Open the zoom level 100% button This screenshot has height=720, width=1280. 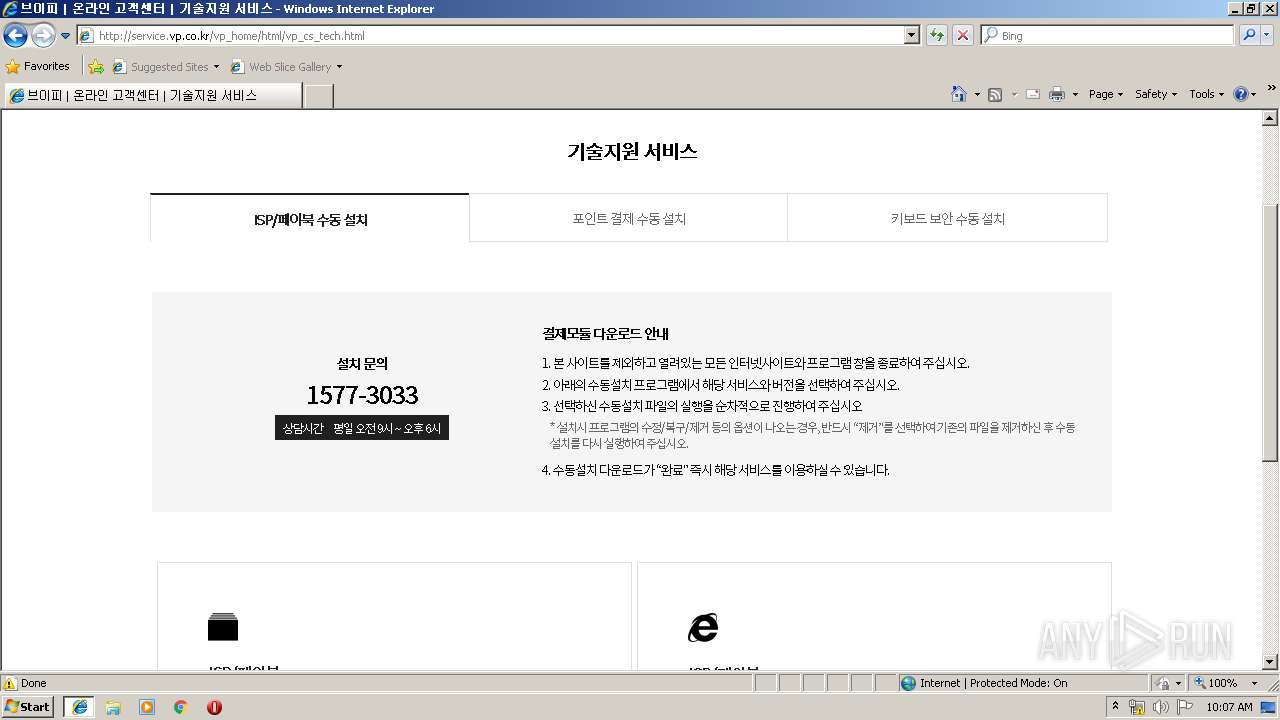point(1217,683)
